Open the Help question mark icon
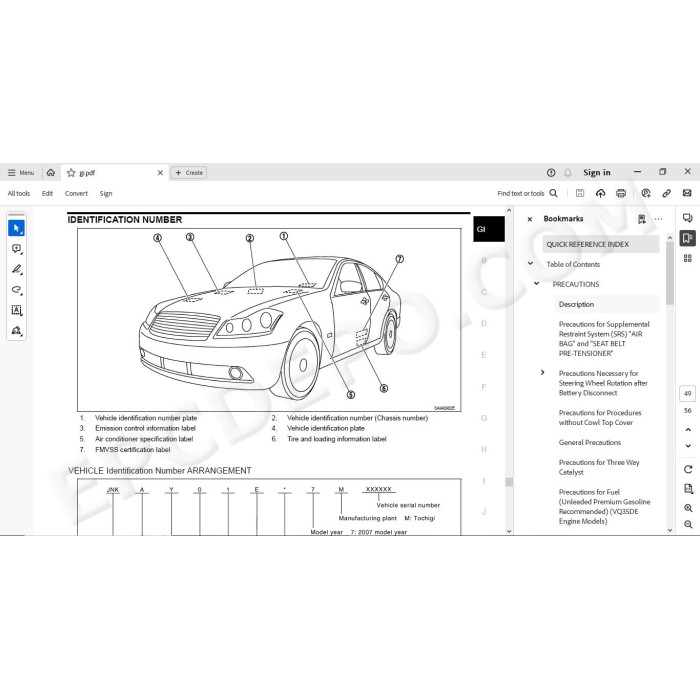Image resolution: width=700 pixels, height=700 pixels. pos(551,173)
